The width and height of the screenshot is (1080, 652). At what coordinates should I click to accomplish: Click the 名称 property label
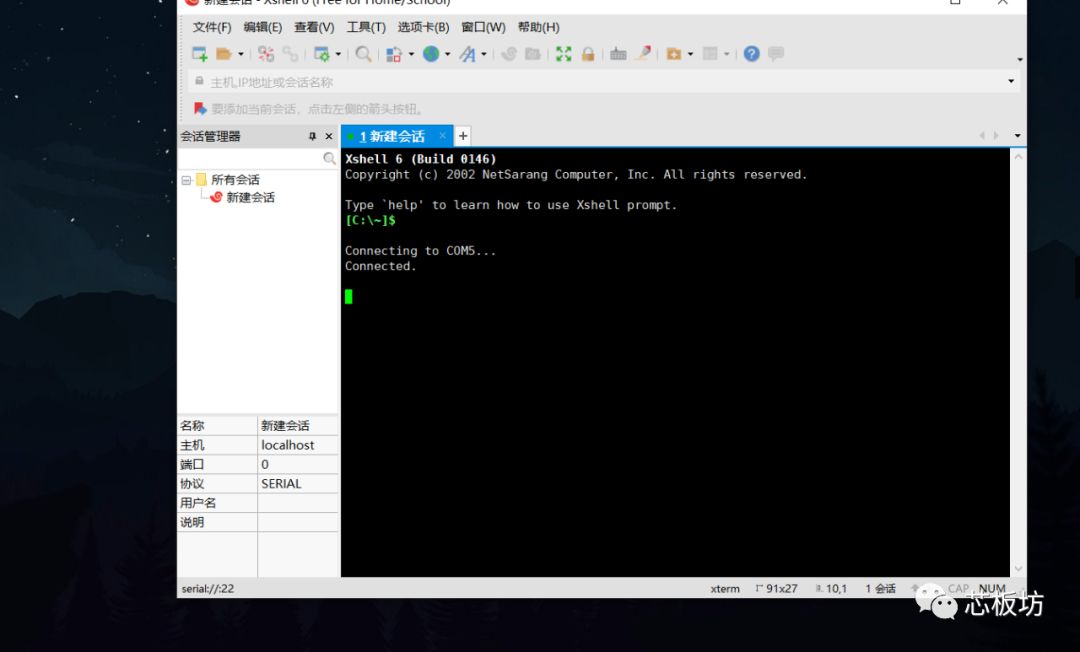(x=192, y=425)
